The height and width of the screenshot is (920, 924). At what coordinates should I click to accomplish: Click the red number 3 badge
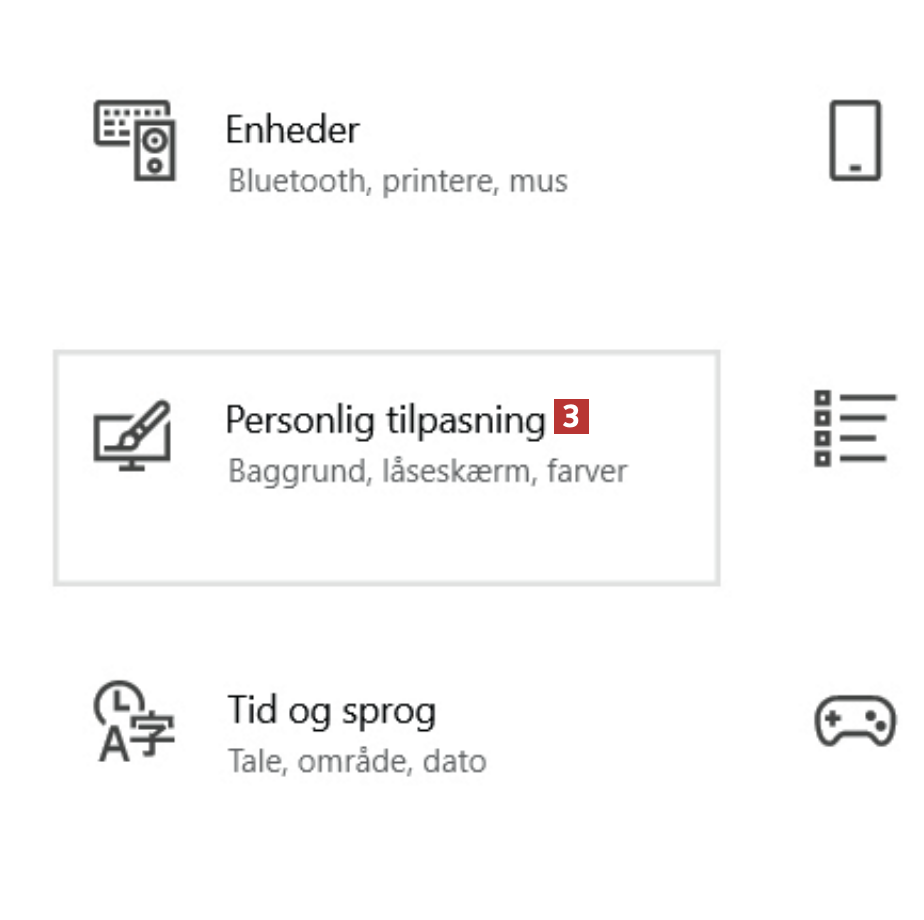pyautogui.click(x=572, y=417)
